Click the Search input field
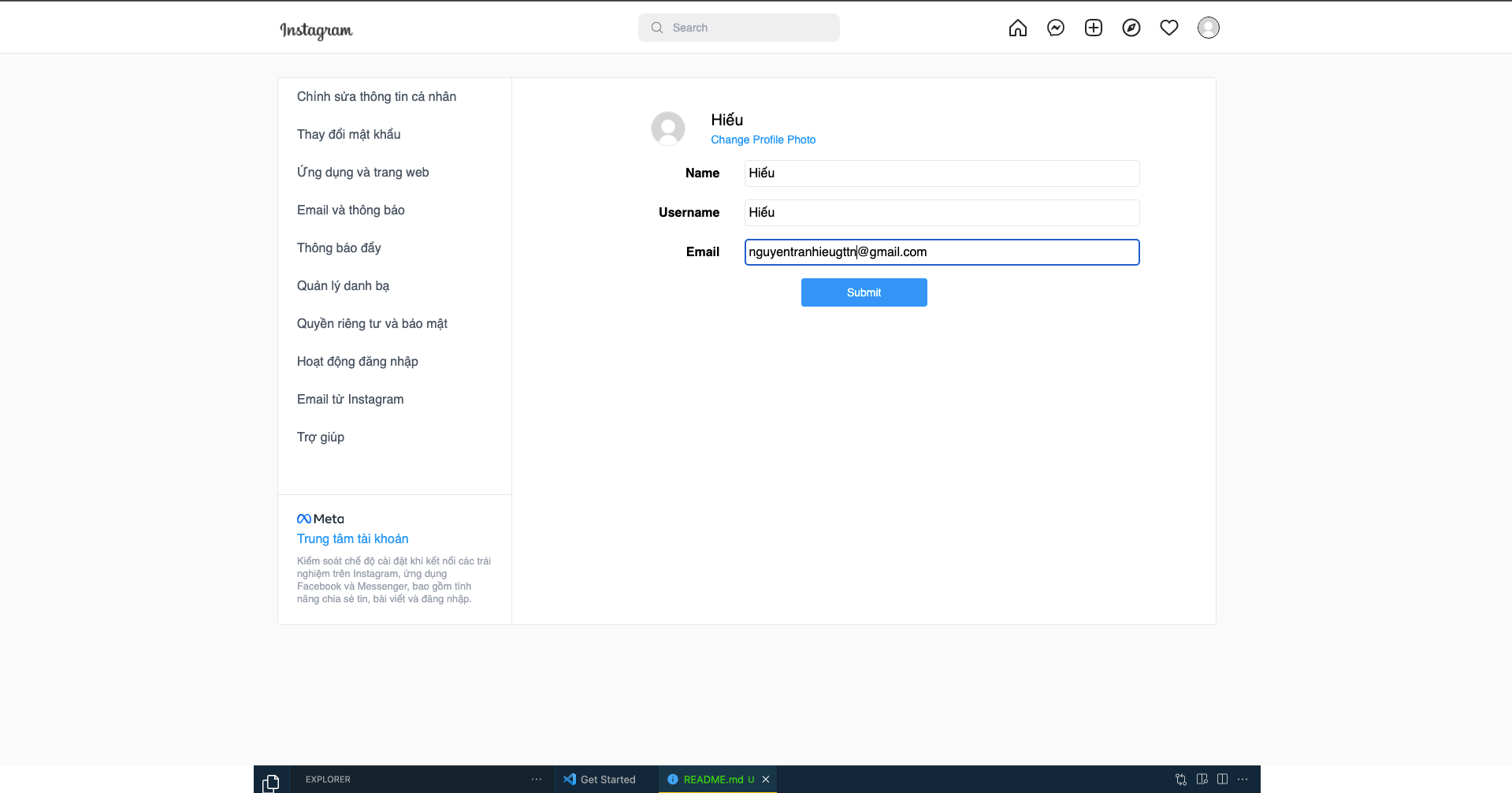Screen dimensions: 1512x793 click(738, 28)
